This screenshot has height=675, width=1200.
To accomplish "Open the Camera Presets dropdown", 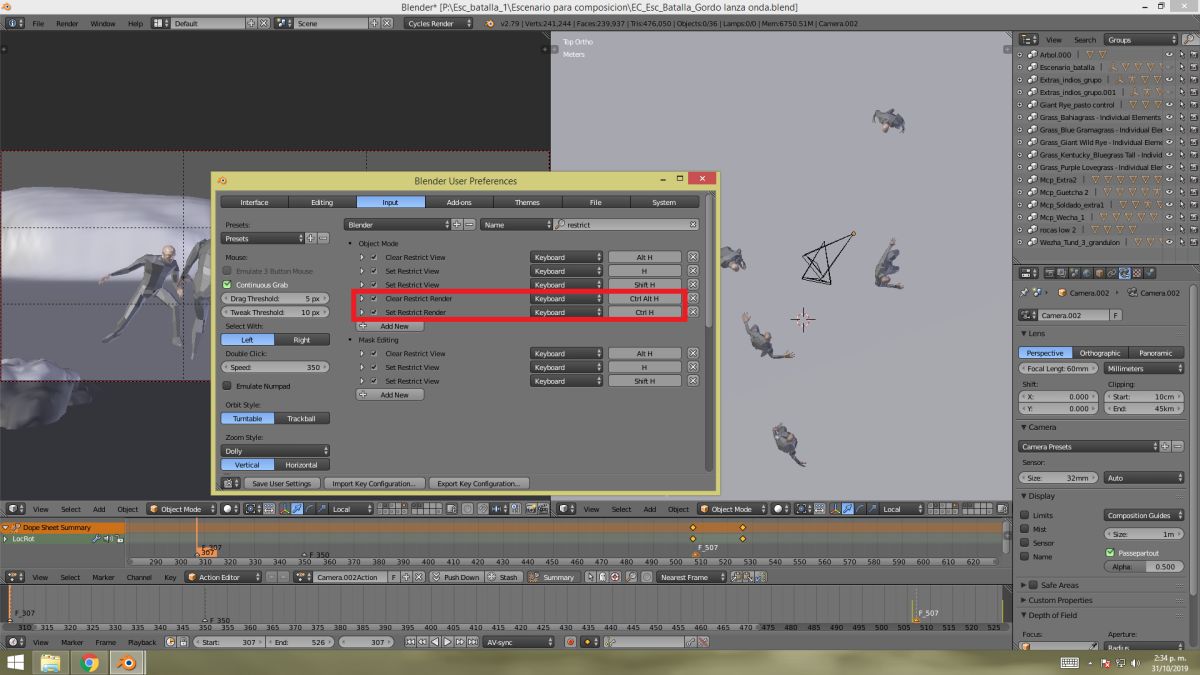I will click(x=1089, y=446).
